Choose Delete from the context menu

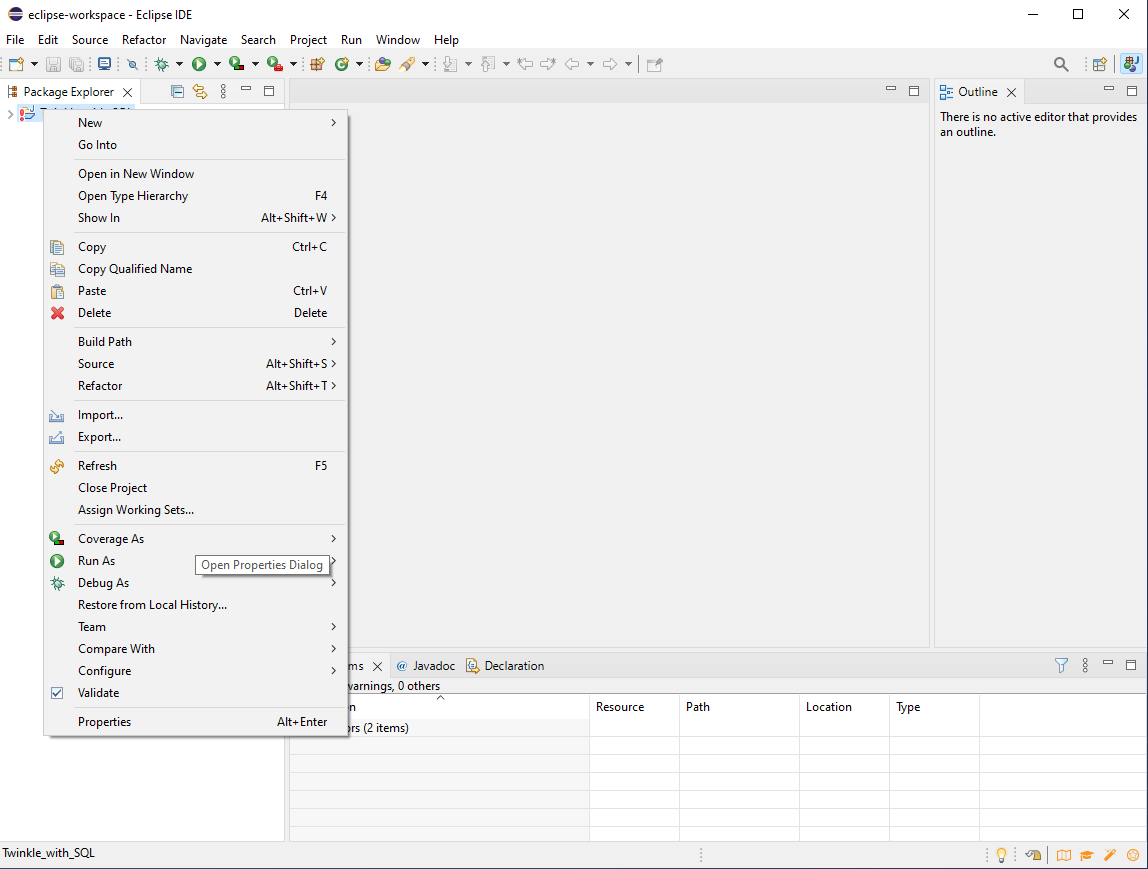[194, 313]
